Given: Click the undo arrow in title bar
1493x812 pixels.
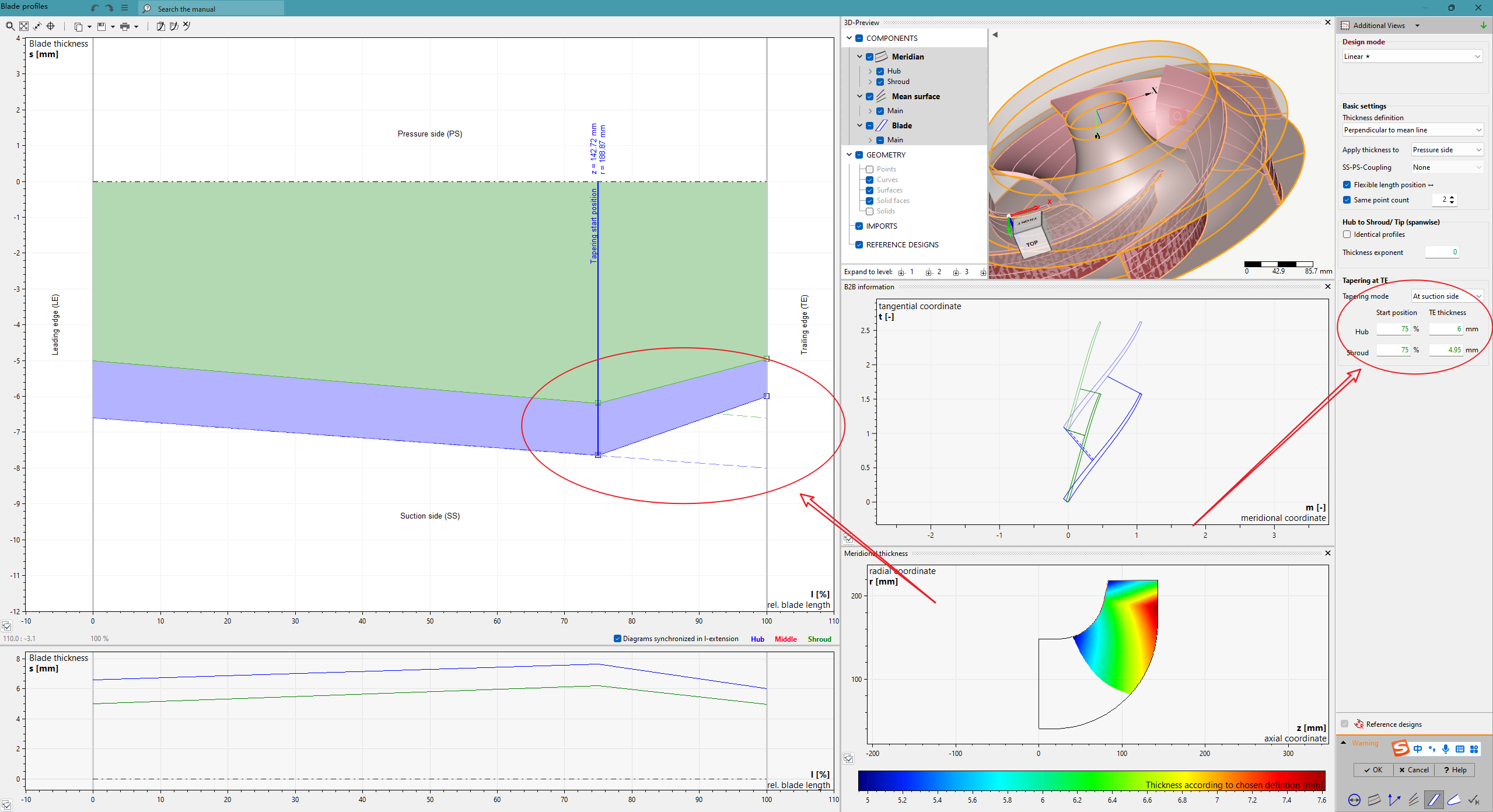Looking at the screenshot, I should [x=95, y=8].
